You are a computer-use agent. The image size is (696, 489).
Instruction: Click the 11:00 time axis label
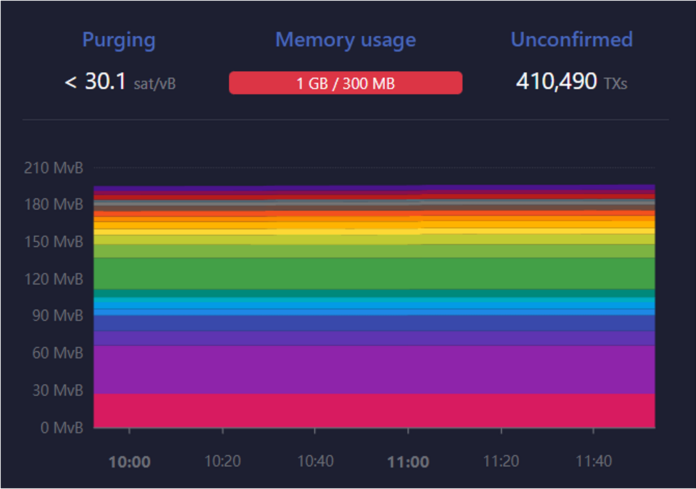[x=407, y=462]
